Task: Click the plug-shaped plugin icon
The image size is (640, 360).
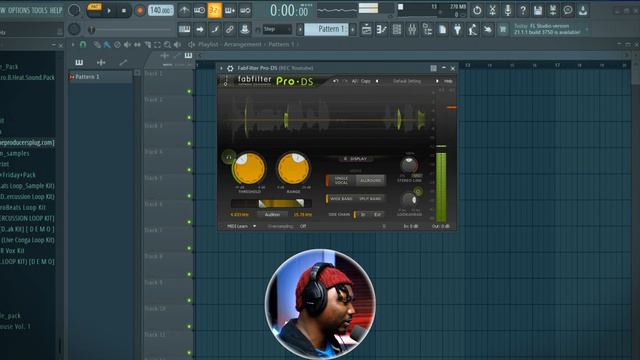Action: (x=458, y=29)
